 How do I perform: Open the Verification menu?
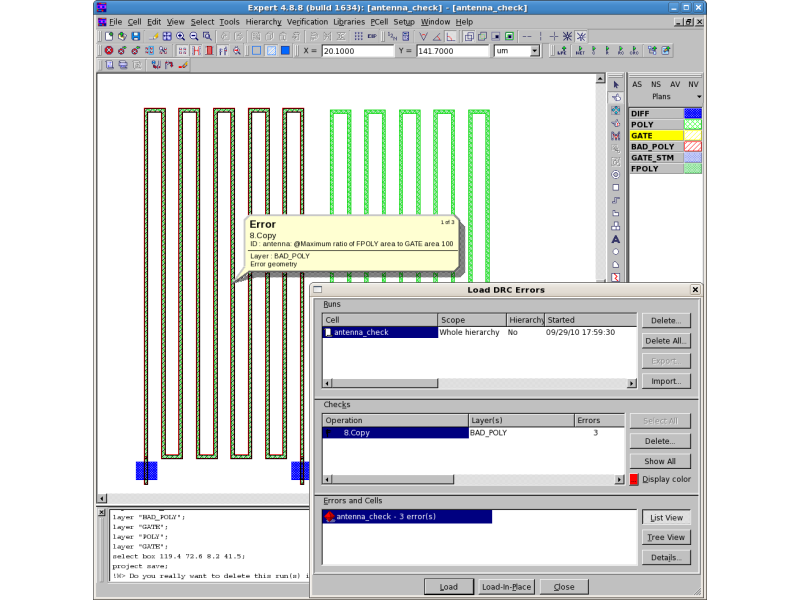[307, 21]
